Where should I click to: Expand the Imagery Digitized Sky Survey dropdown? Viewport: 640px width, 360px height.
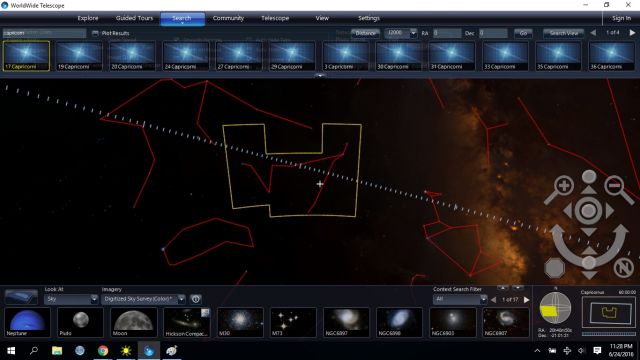[x=143, y=299]
